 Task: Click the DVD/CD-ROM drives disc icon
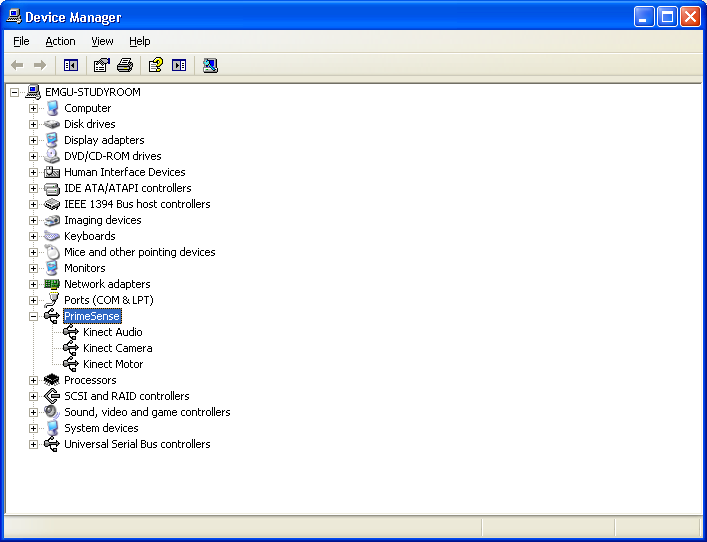[52, 156]
